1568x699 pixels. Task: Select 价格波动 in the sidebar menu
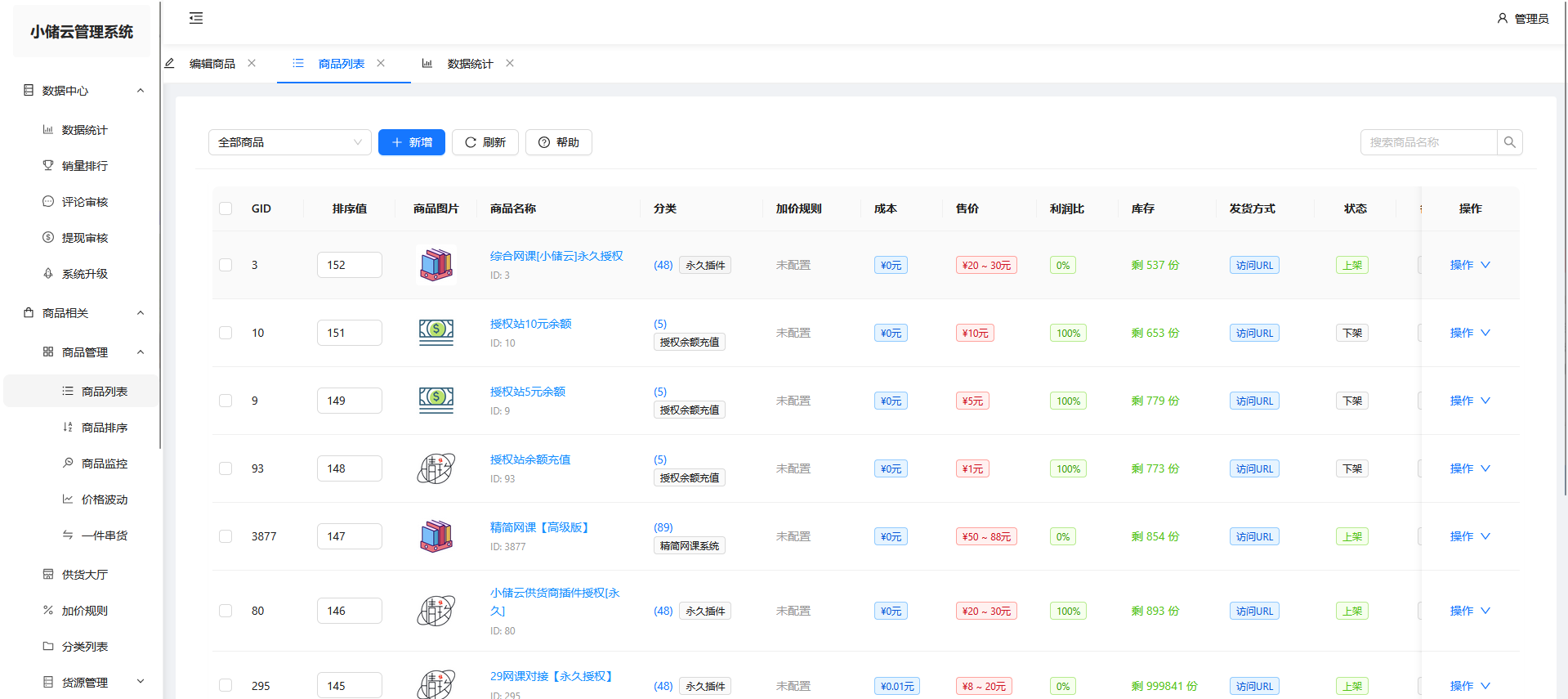(104, 500)
